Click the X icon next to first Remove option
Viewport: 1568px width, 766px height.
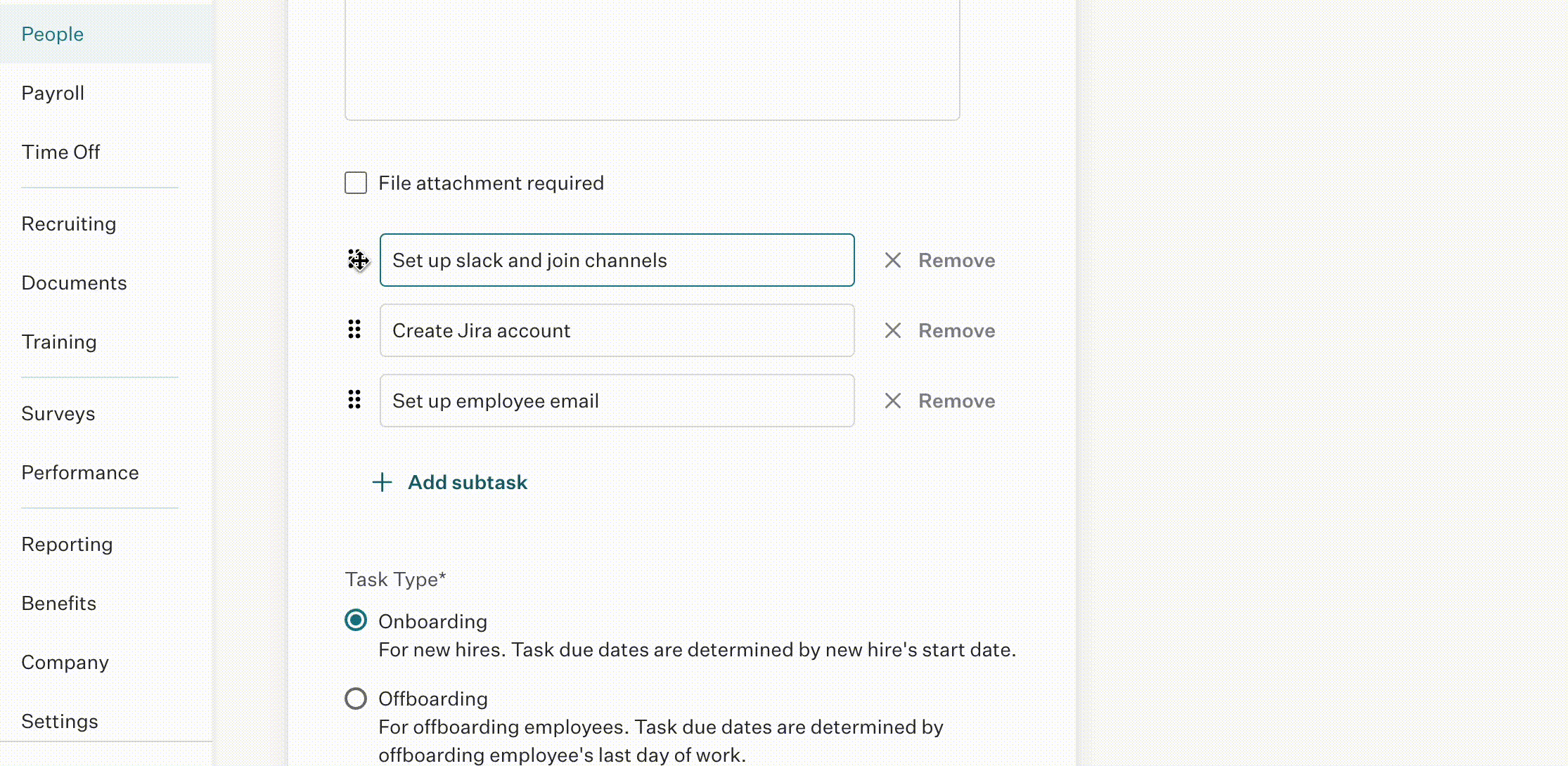tap(893, 260)
